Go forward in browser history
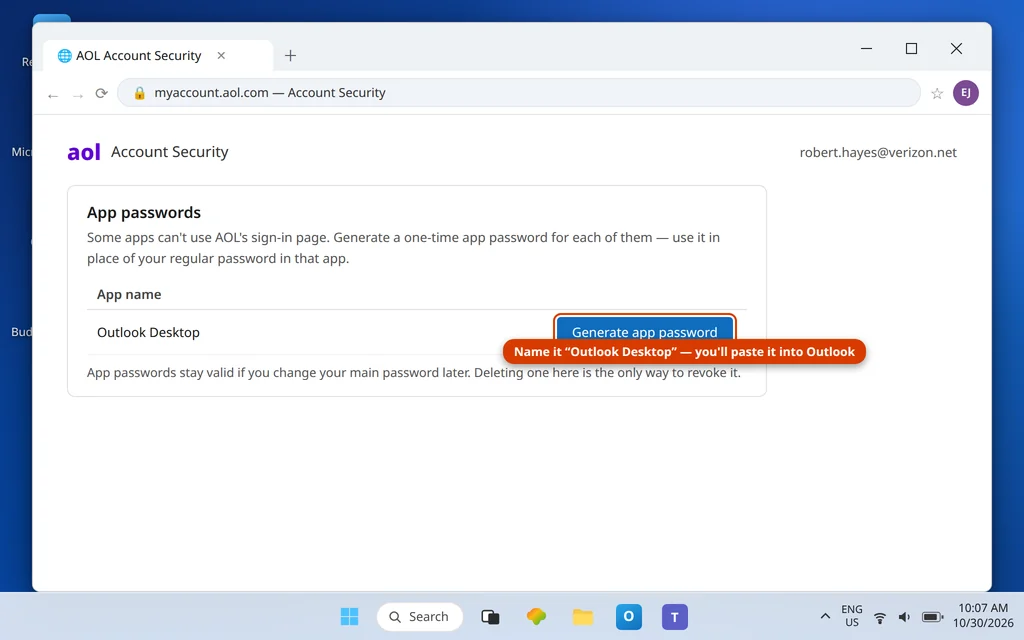1024x640 pixels. pyautogui.click(x=78, y=94)
